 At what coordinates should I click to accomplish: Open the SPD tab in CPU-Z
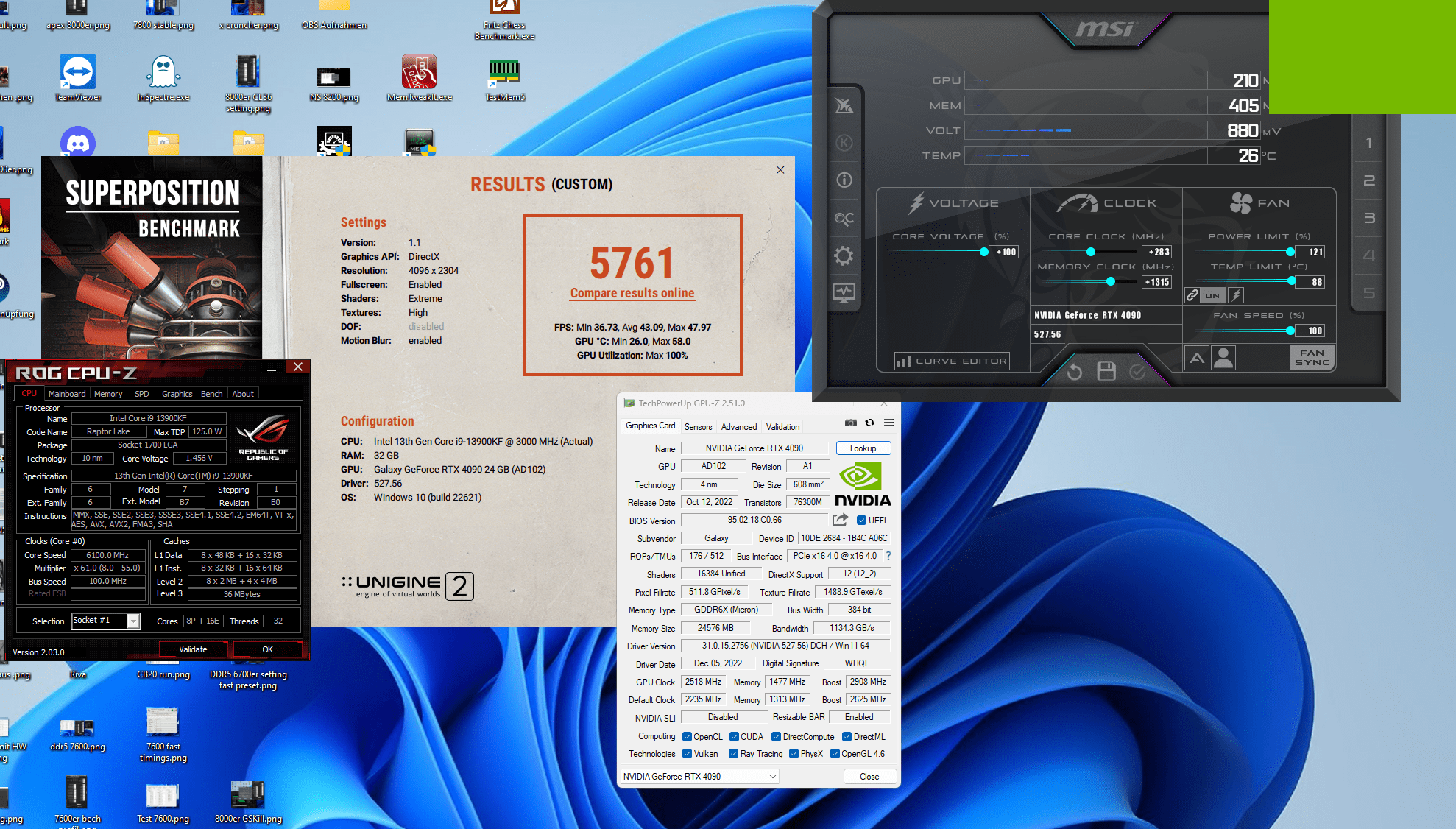142,394
